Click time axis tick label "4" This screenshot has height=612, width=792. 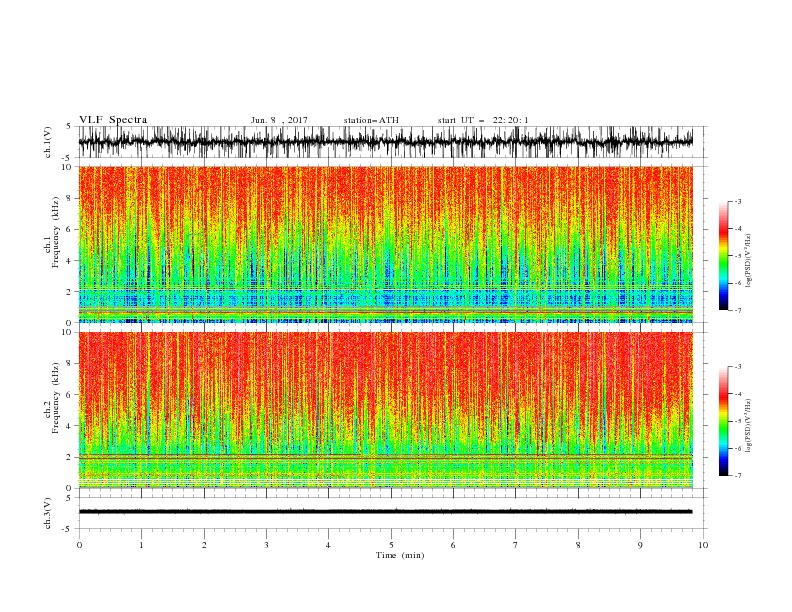328,545
